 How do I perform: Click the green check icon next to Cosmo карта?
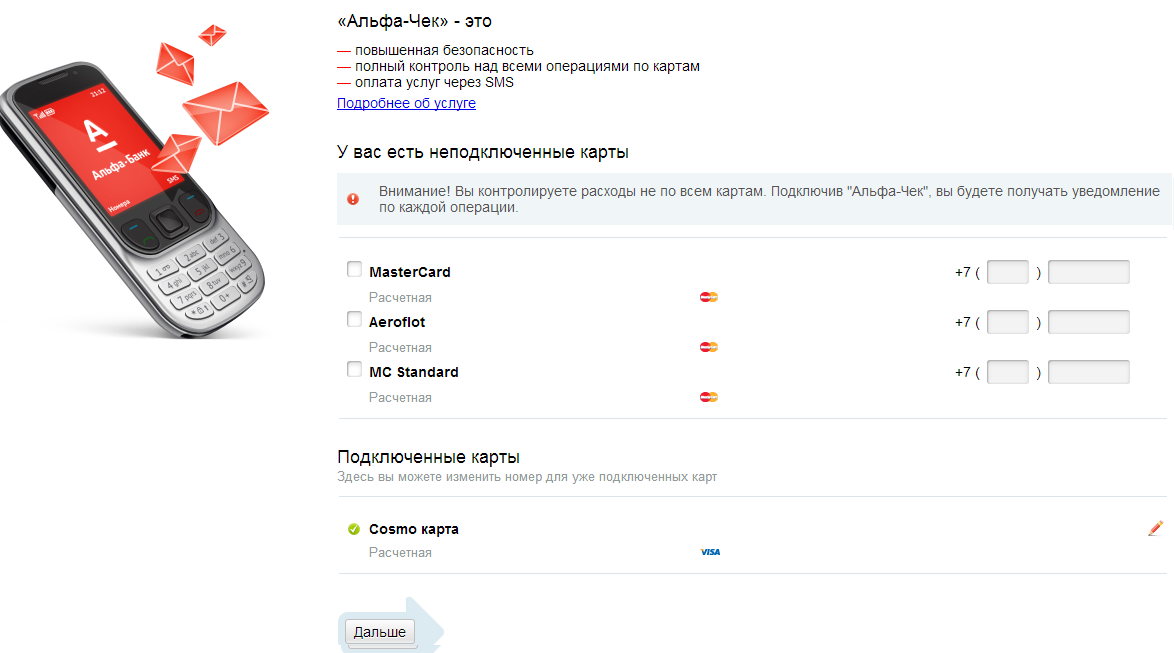pos(354,529)
